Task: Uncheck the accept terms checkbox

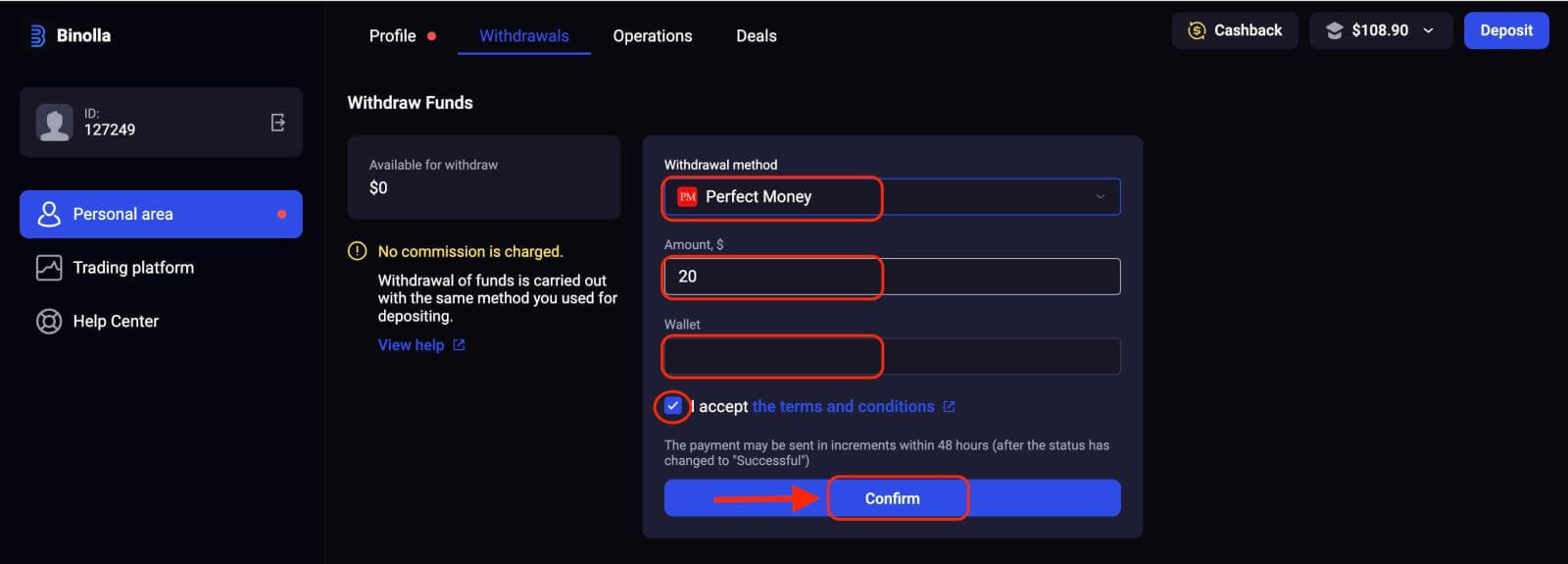Action: coord(672,406)
